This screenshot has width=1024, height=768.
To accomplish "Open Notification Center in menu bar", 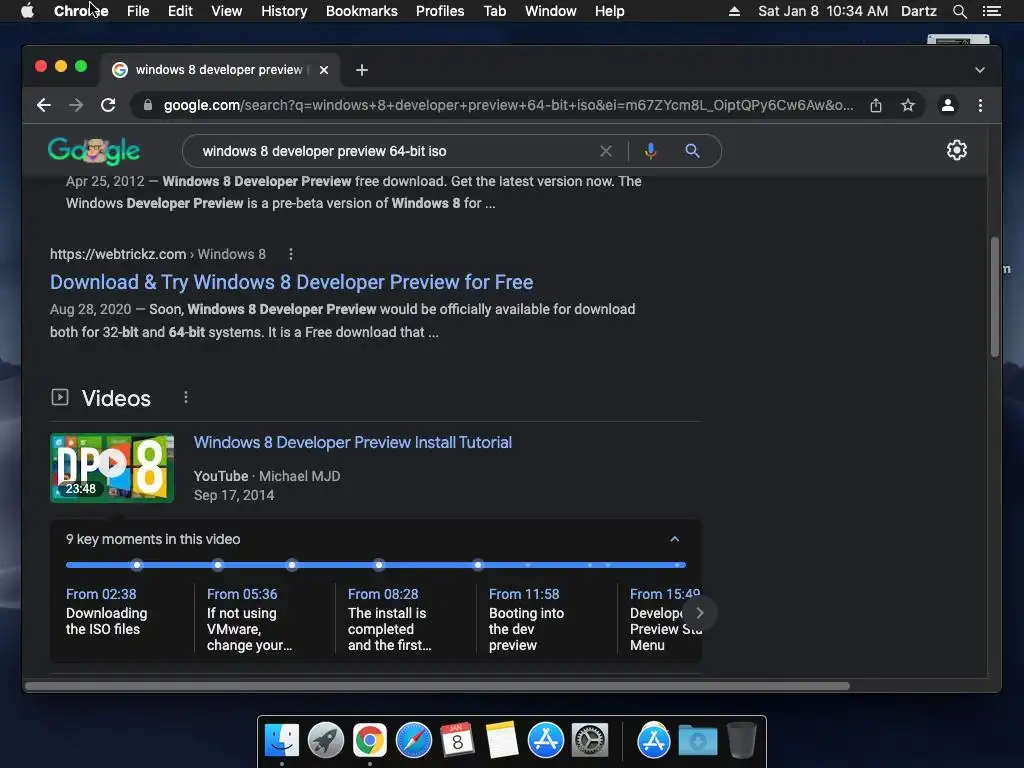I will click(991, 11).
